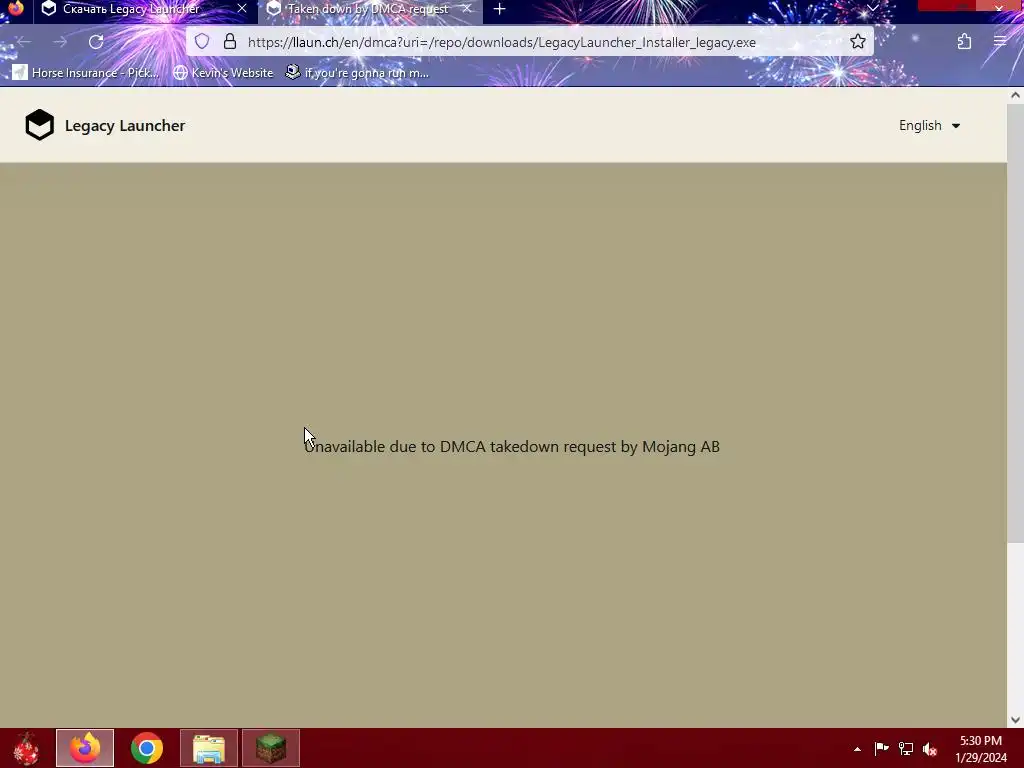Image resolution: width=1024 pixels, height=768 pixels.
Task: Open the Minecraft grass block taskbar icon
Action: [271, 748]
